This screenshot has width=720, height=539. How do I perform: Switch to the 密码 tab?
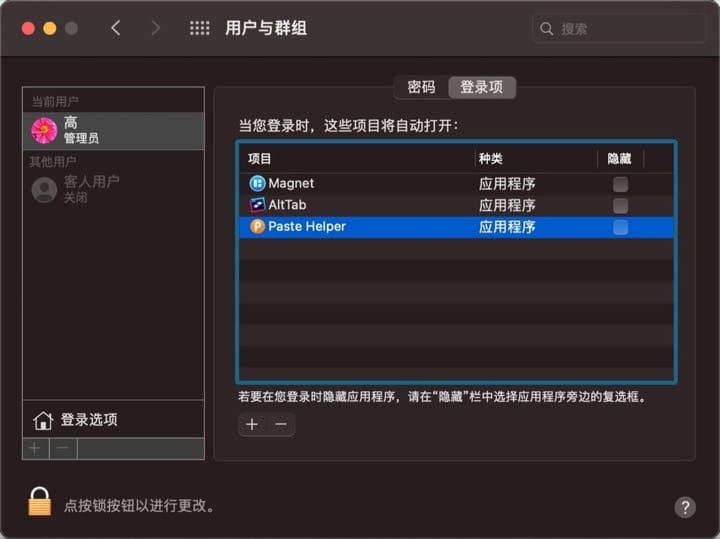(x=421, y=87)
